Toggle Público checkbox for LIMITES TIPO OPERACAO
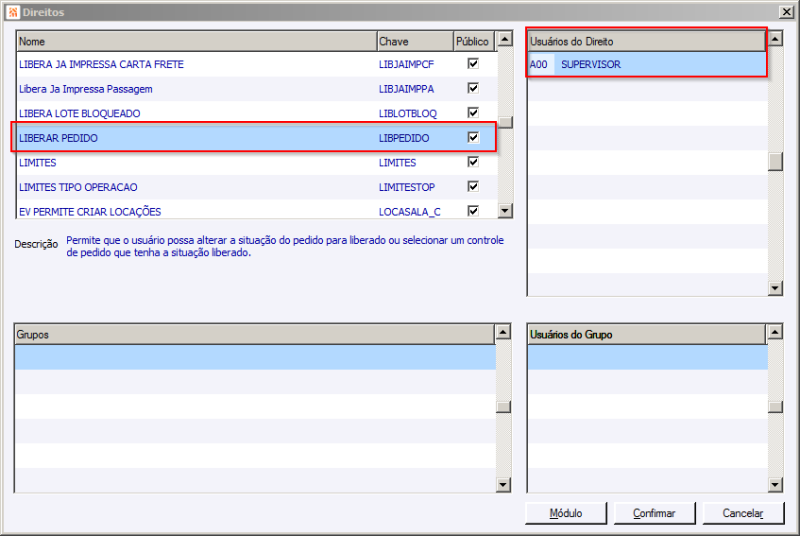800x536 pixels. point(473,186)
